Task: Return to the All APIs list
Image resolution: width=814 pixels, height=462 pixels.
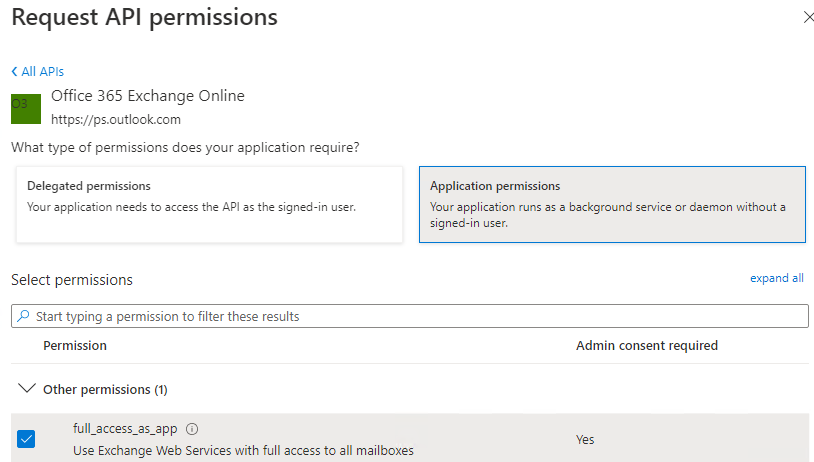Action: 42,72
